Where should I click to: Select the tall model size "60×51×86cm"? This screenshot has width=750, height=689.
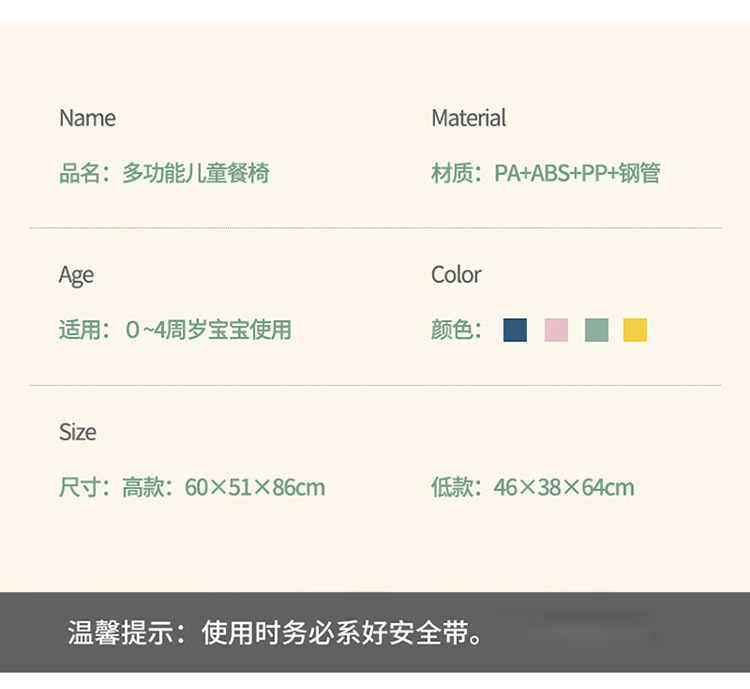tap(255, 488)
